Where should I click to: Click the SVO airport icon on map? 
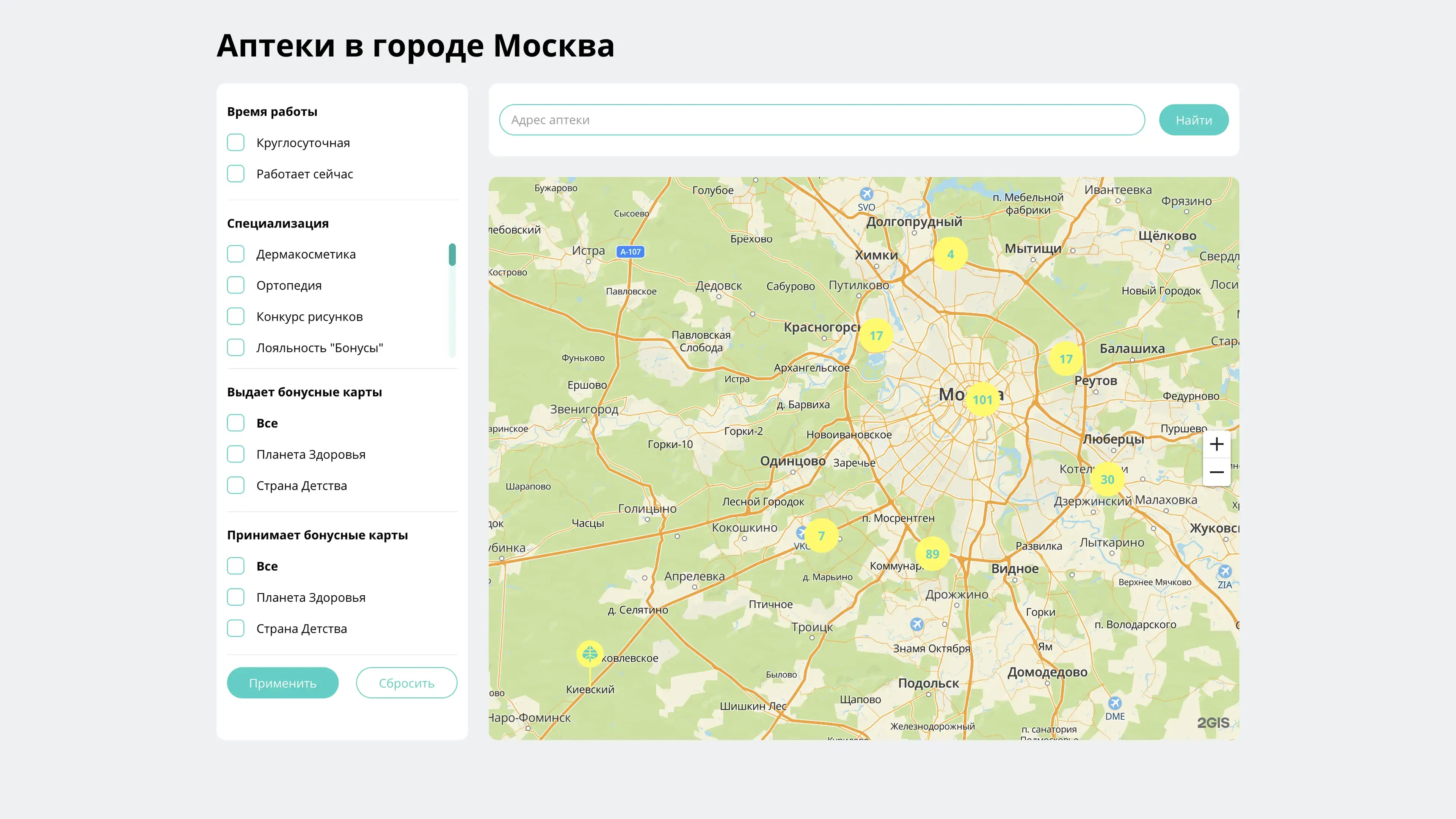[866, 194]
